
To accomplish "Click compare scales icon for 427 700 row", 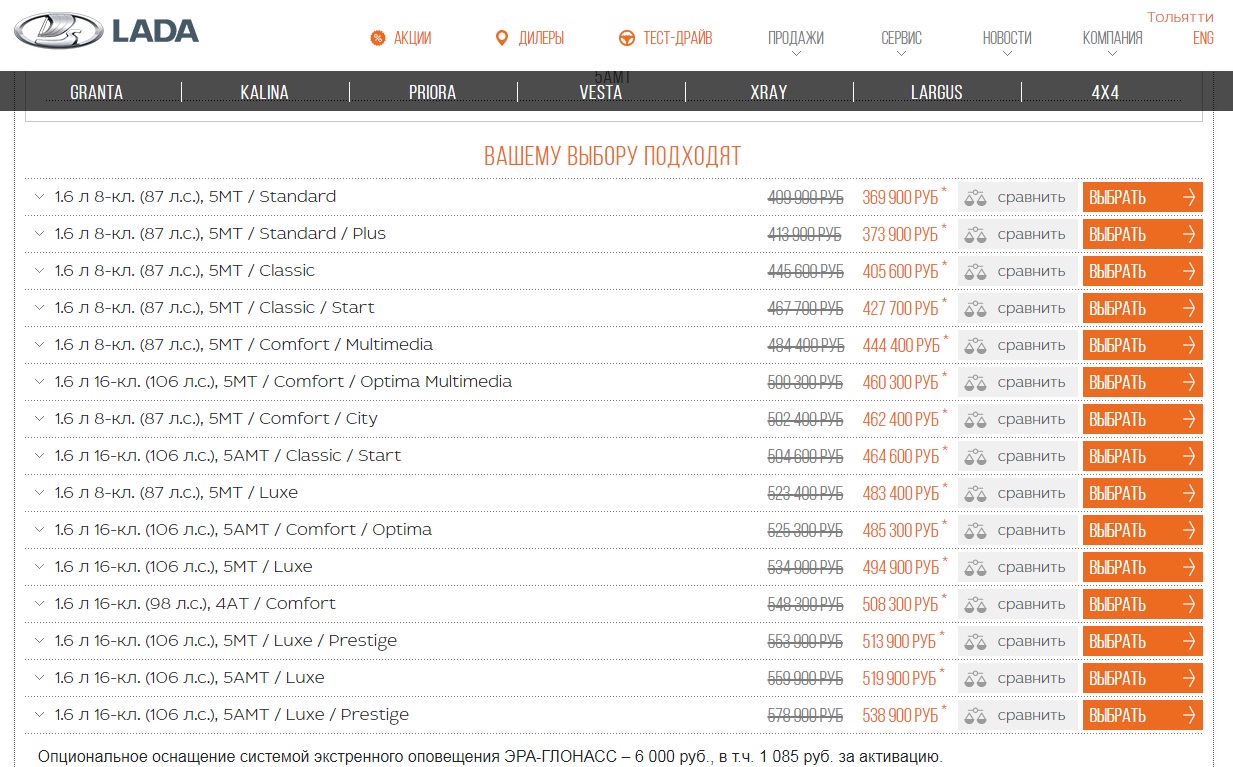I will [976, 308].
